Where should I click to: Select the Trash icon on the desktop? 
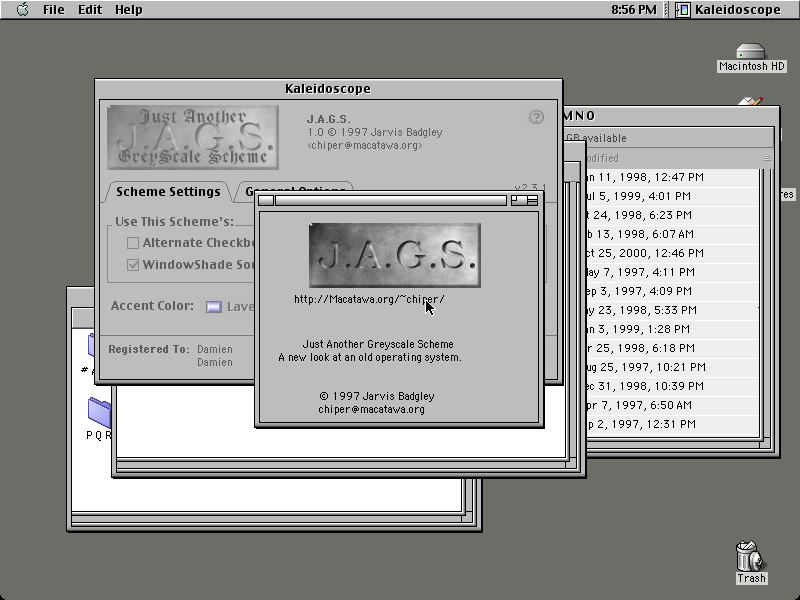tap(751, 562)
